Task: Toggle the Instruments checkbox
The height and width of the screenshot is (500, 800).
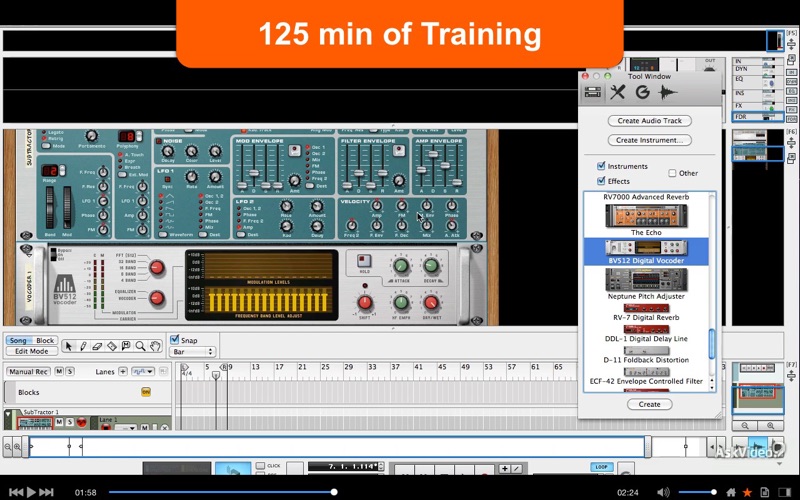Action: pyautogui.click(x=601, y=166)
